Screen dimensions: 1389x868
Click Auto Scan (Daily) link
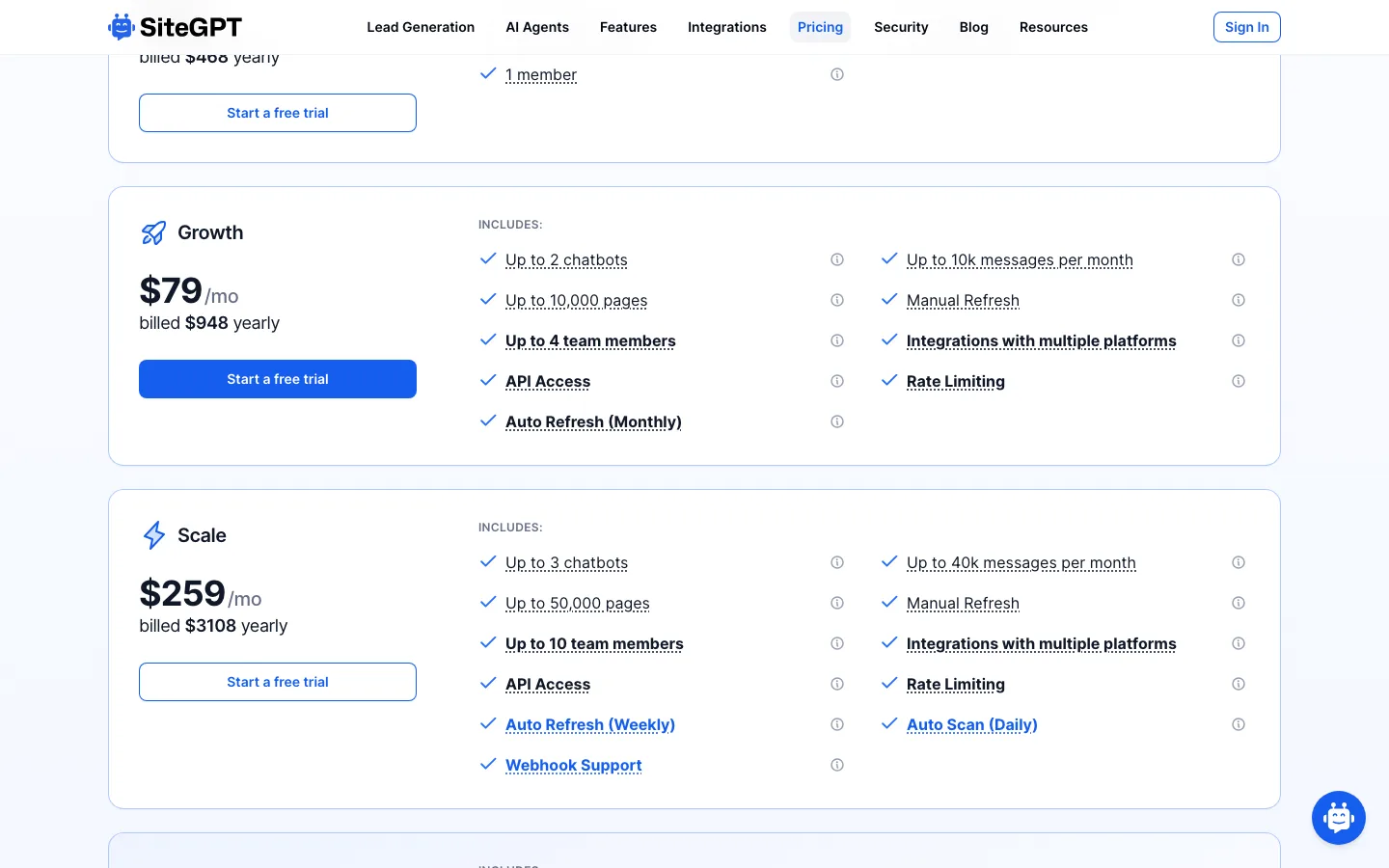[972, 724]
